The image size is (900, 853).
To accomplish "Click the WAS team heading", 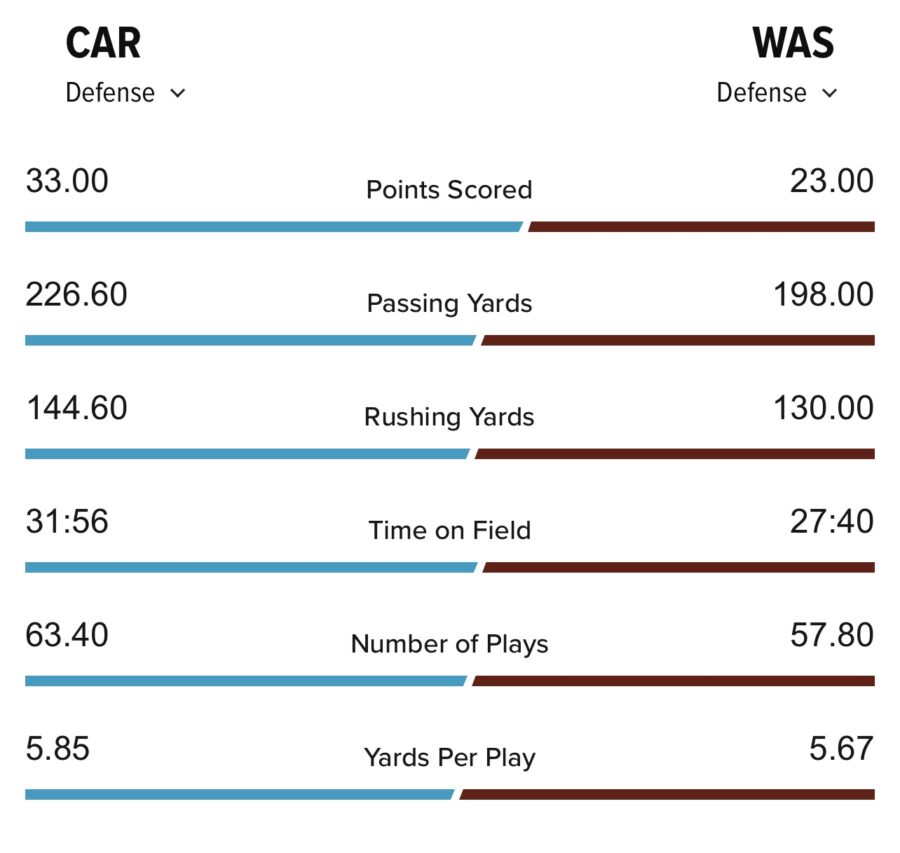I will [x=793, y=44].
